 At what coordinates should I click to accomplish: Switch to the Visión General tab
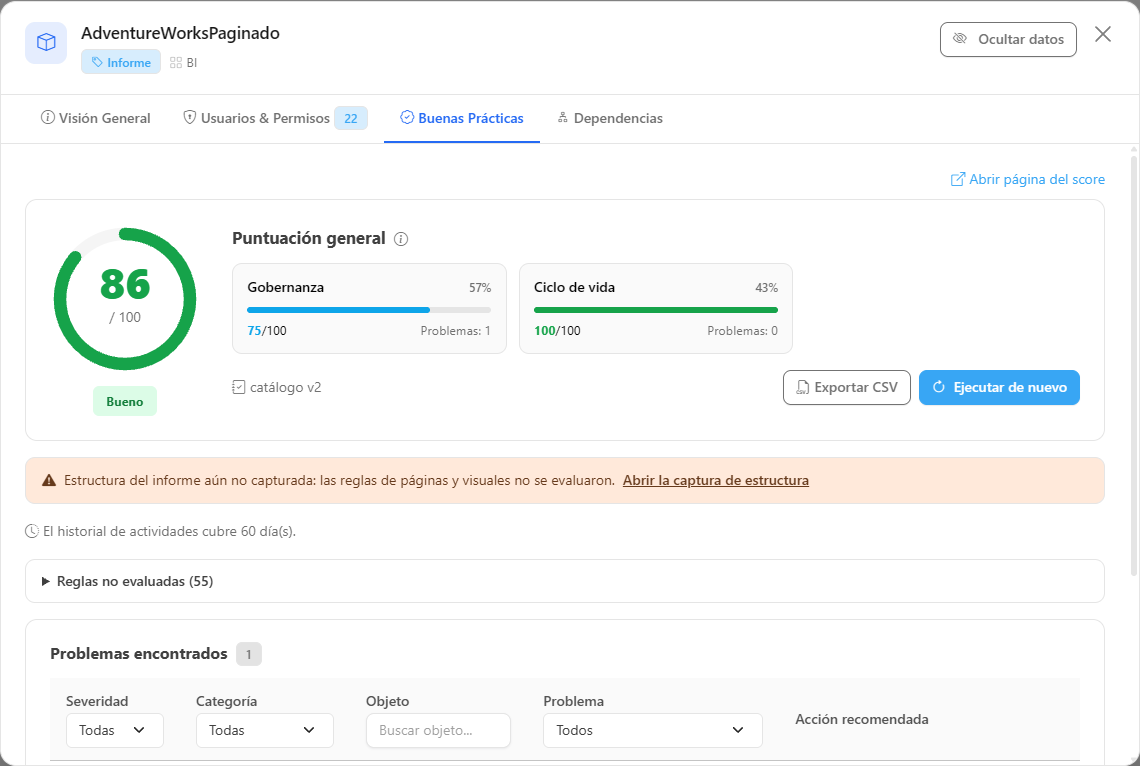(95, 118)
